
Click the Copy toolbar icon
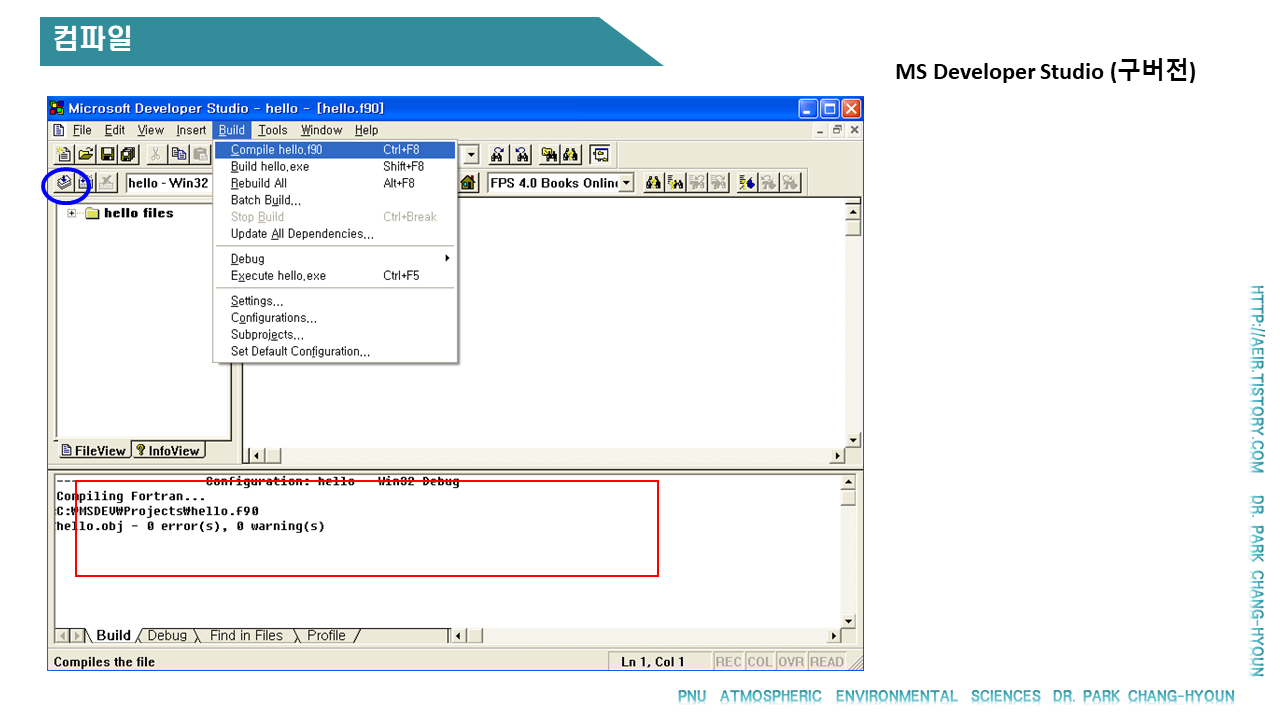coord(179,154)
